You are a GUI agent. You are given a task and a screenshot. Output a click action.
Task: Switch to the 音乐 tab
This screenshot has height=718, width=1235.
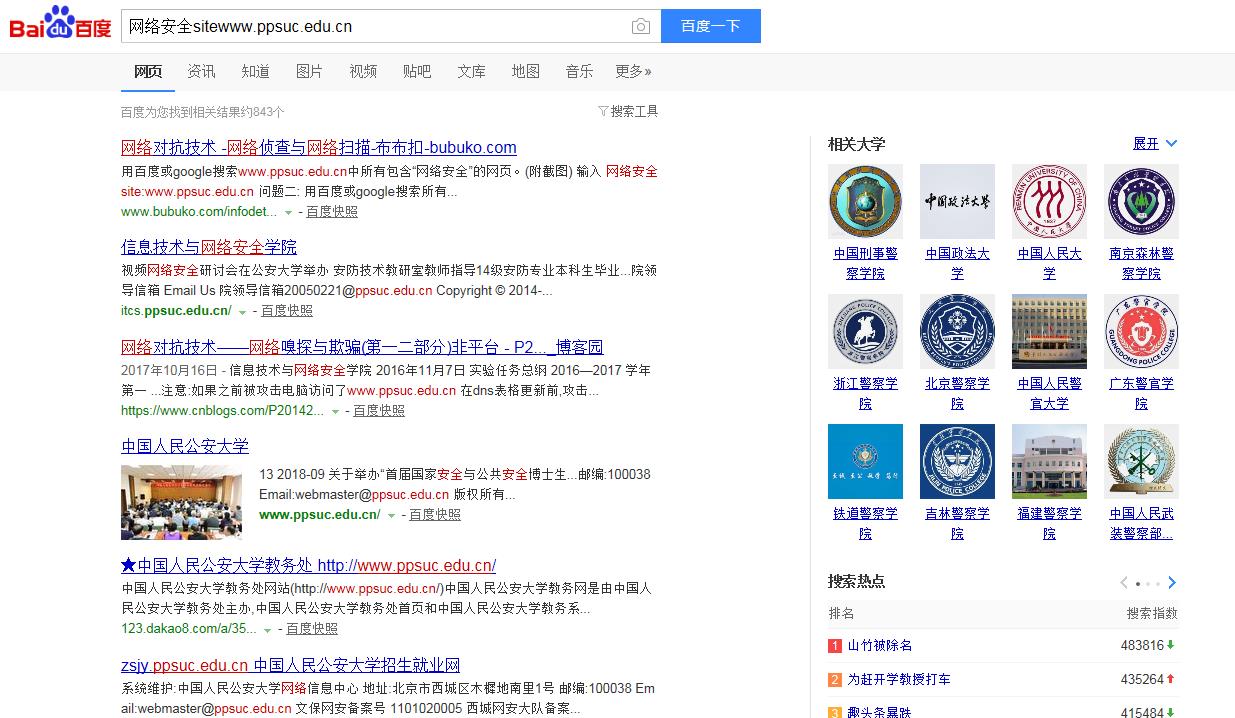point(579,71)
